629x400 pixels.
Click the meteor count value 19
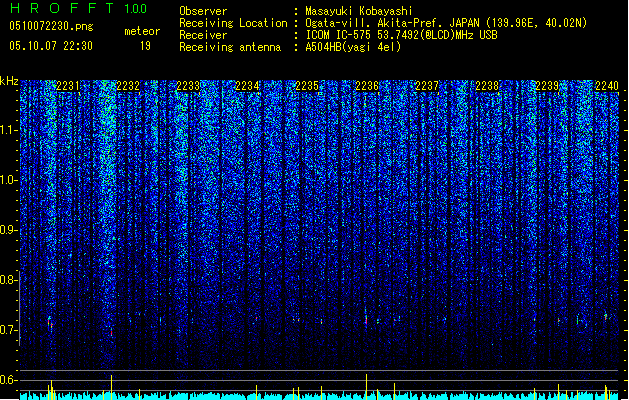[145, 46]
